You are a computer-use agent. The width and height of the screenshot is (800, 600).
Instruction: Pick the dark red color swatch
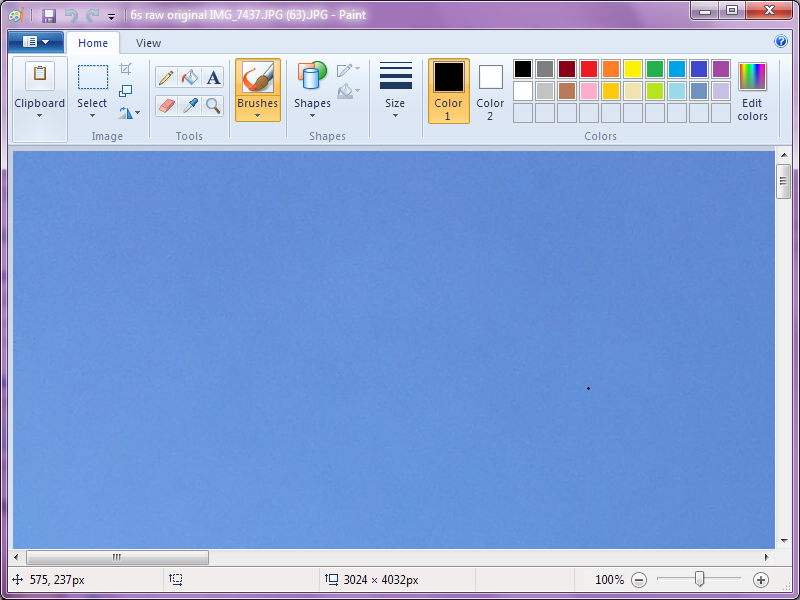567,69
